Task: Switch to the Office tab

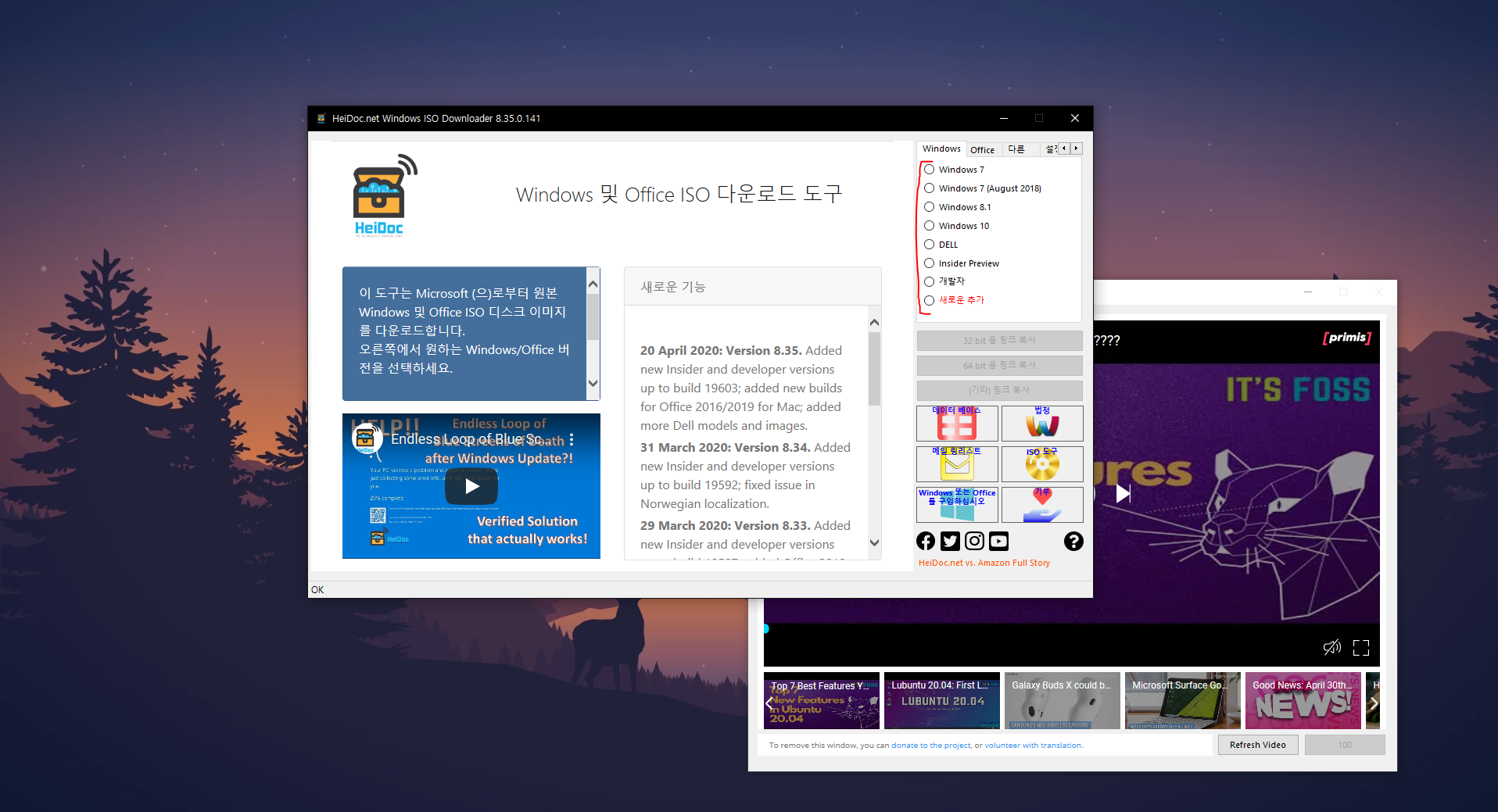Action: [x=983, y=150]
